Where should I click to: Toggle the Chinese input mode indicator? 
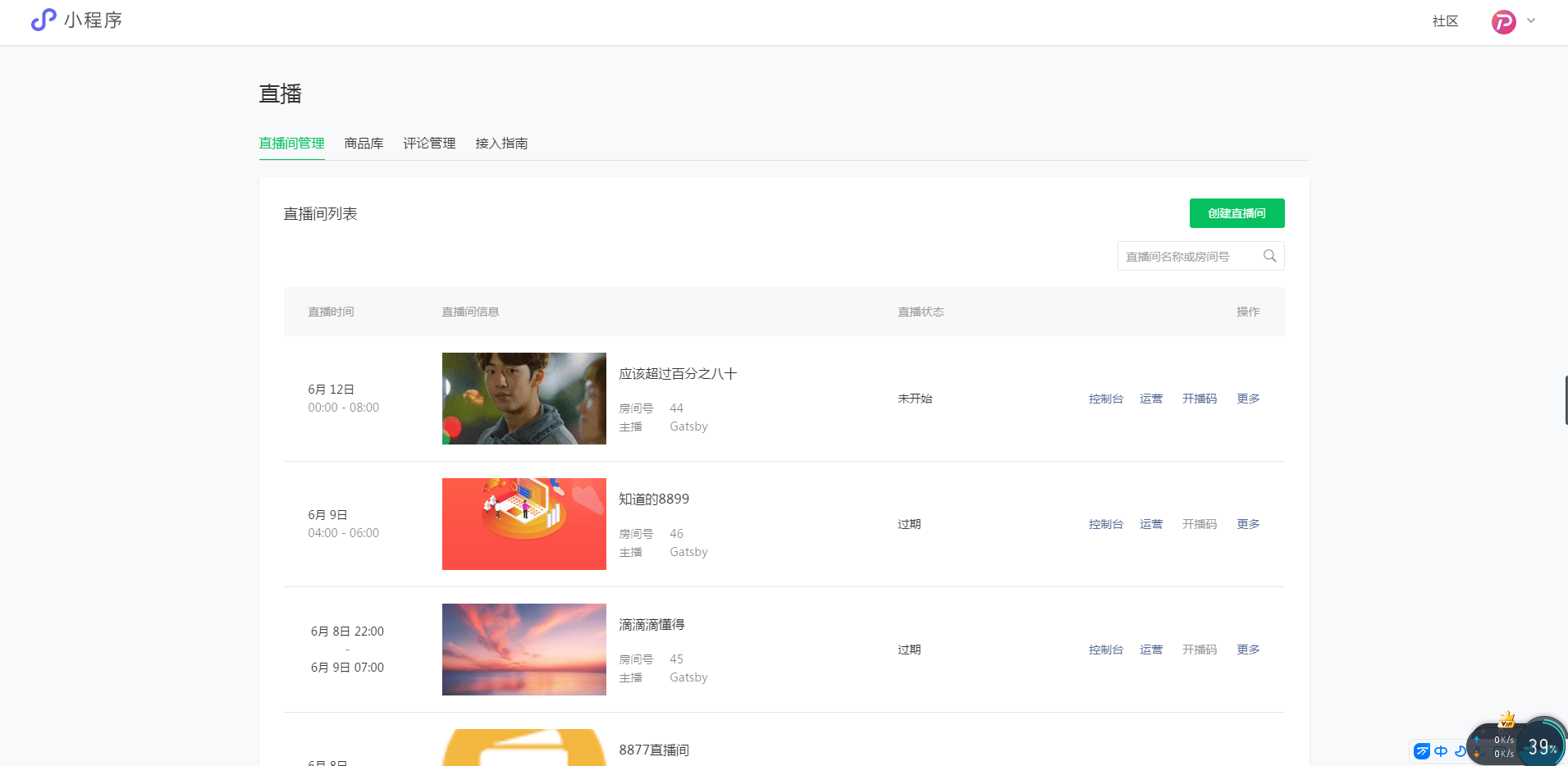[1441, 750]
